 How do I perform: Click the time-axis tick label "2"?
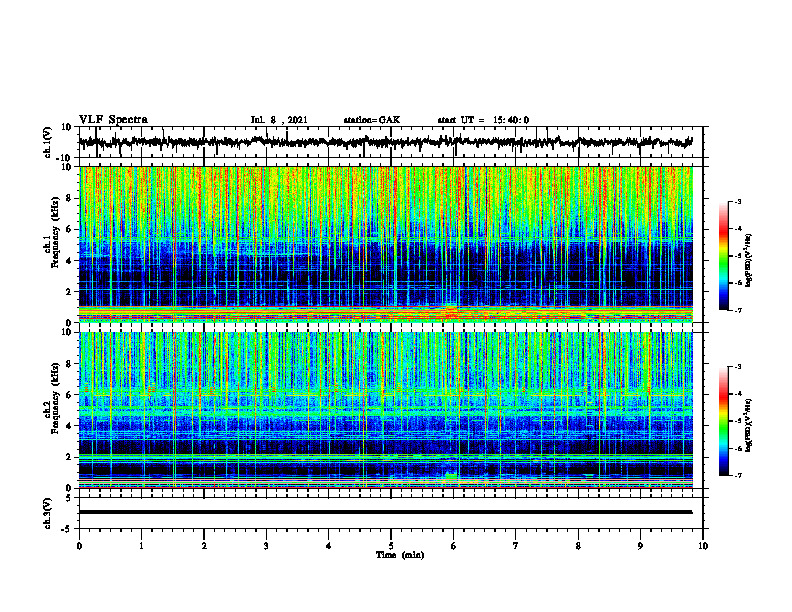tap(204, 546)
